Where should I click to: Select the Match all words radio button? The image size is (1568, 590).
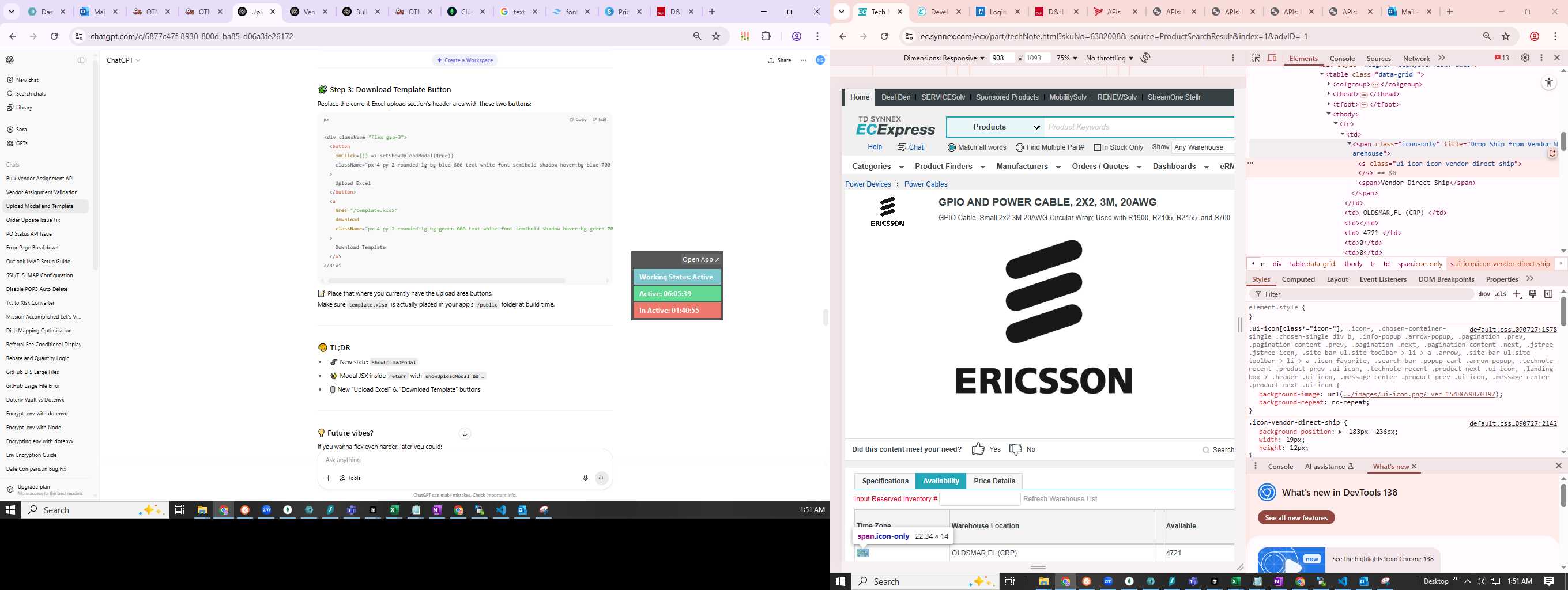[x=951, y=147]
